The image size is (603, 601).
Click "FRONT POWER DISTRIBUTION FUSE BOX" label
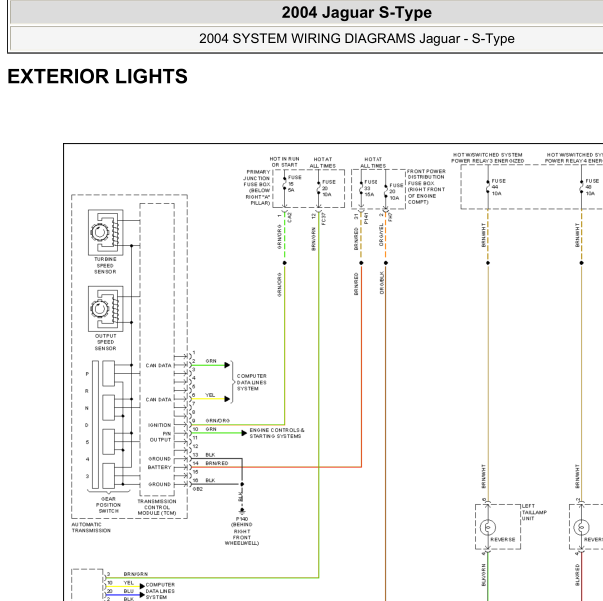click(x=426, y=186)
